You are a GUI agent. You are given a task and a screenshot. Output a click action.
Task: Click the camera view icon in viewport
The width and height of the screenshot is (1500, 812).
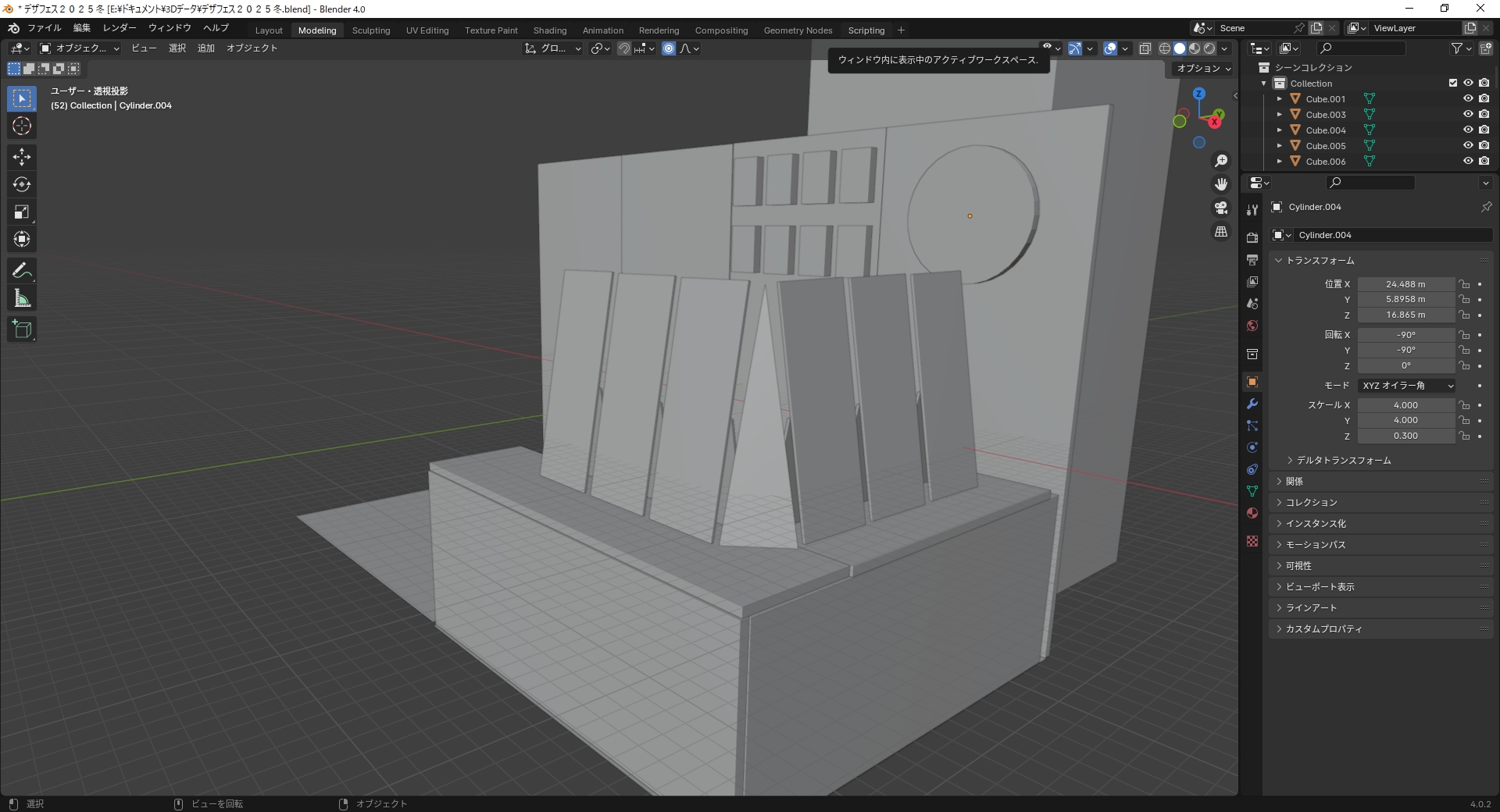(x=1221, y=208)
